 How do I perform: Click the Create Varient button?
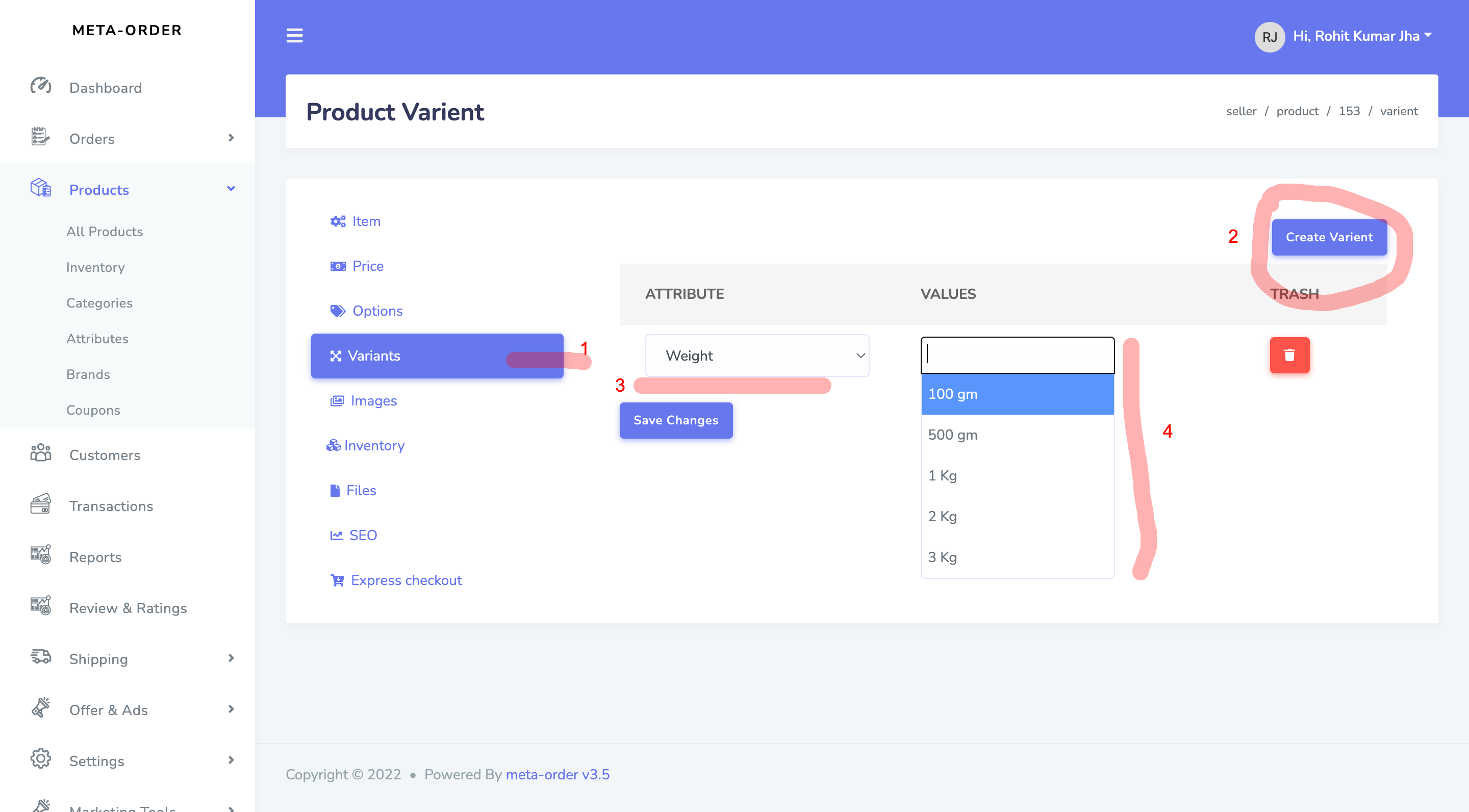(x=1329, y=237)
